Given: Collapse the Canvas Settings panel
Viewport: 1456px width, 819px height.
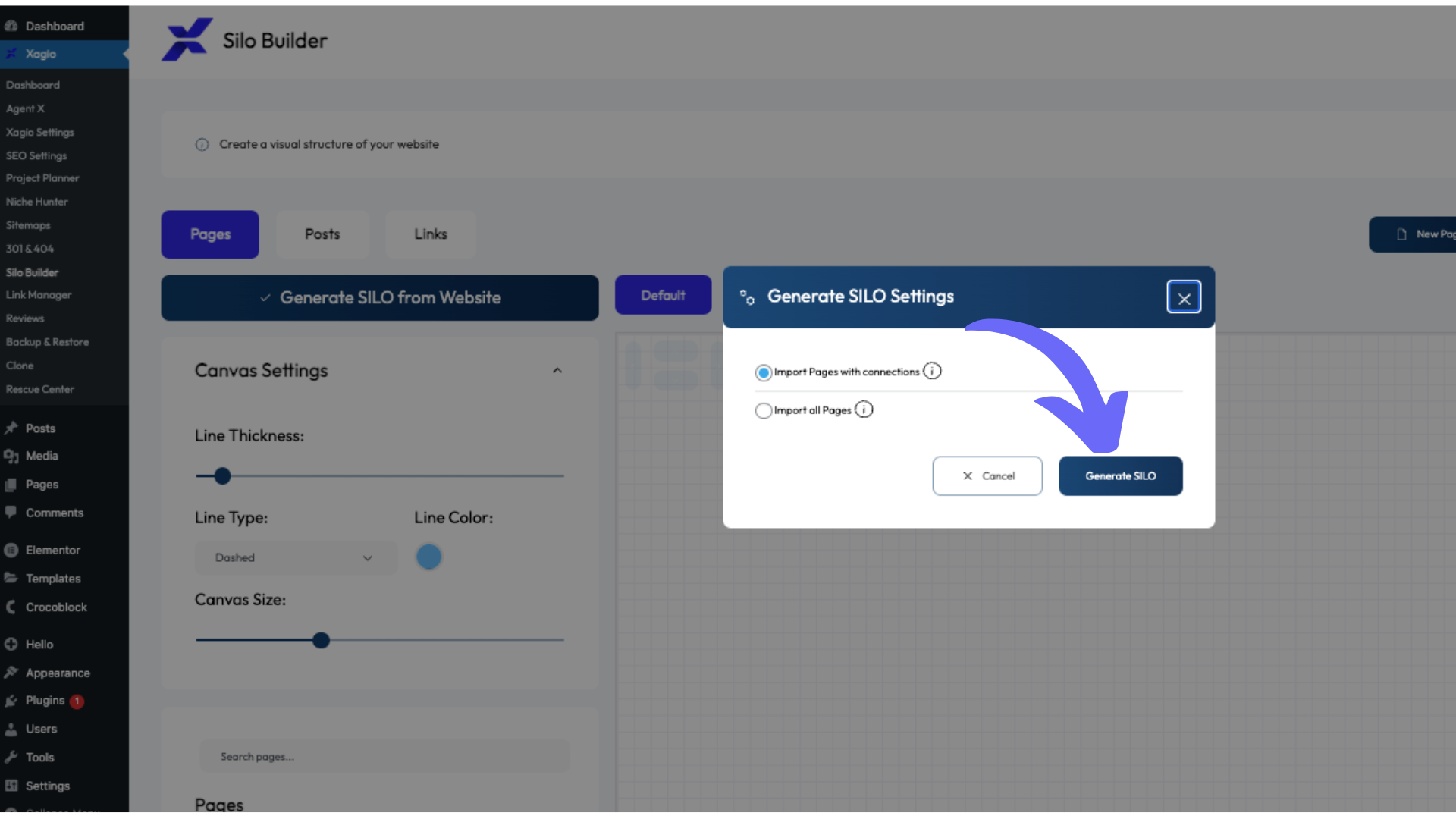Looking at the screenshot, I should (x=557, y=371).
